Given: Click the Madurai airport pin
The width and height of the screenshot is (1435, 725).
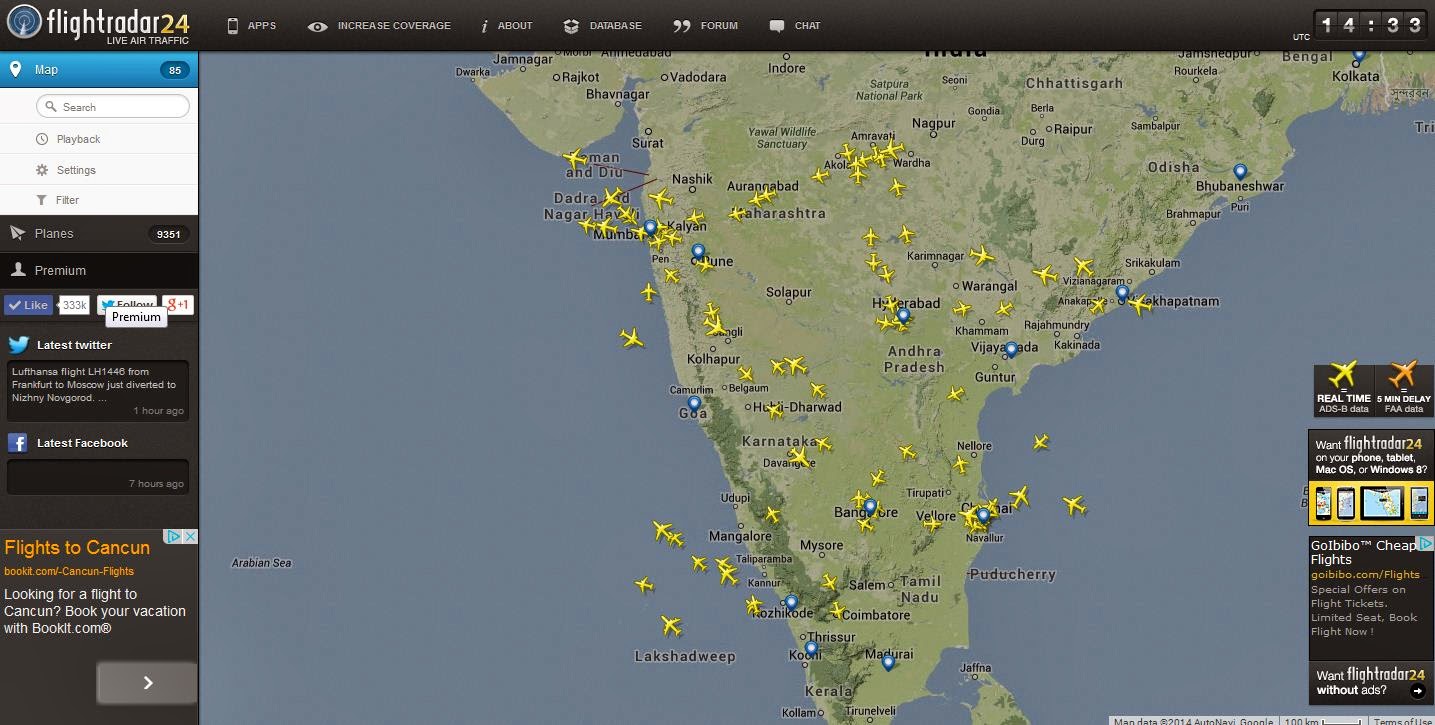Looking at the screenshot, I should pos(887,662).
